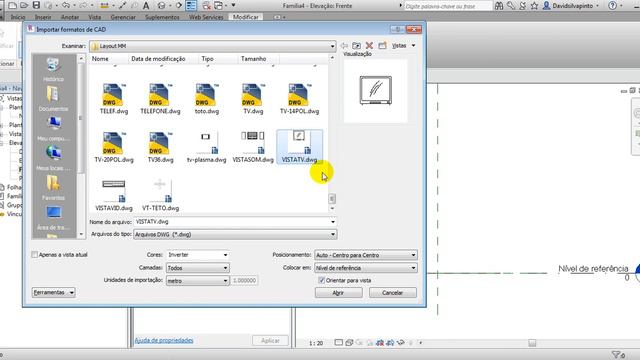The width and height of the screenshot is (640, 360).
Task: Click the Measure tool icon in quick access toolbar
Action: [104, 6]
